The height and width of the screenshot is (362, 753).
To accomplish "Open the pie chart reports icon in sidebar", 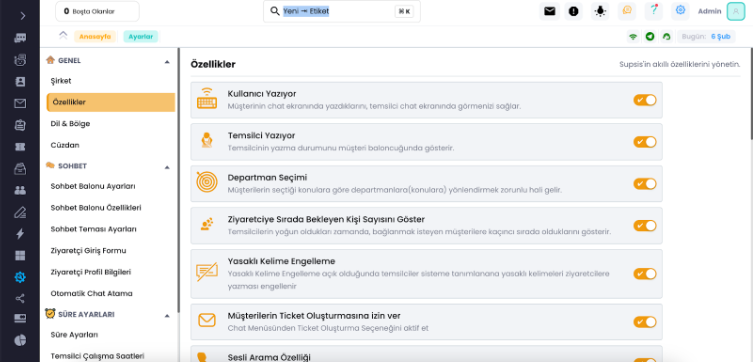I will click(x=20, y=340).
